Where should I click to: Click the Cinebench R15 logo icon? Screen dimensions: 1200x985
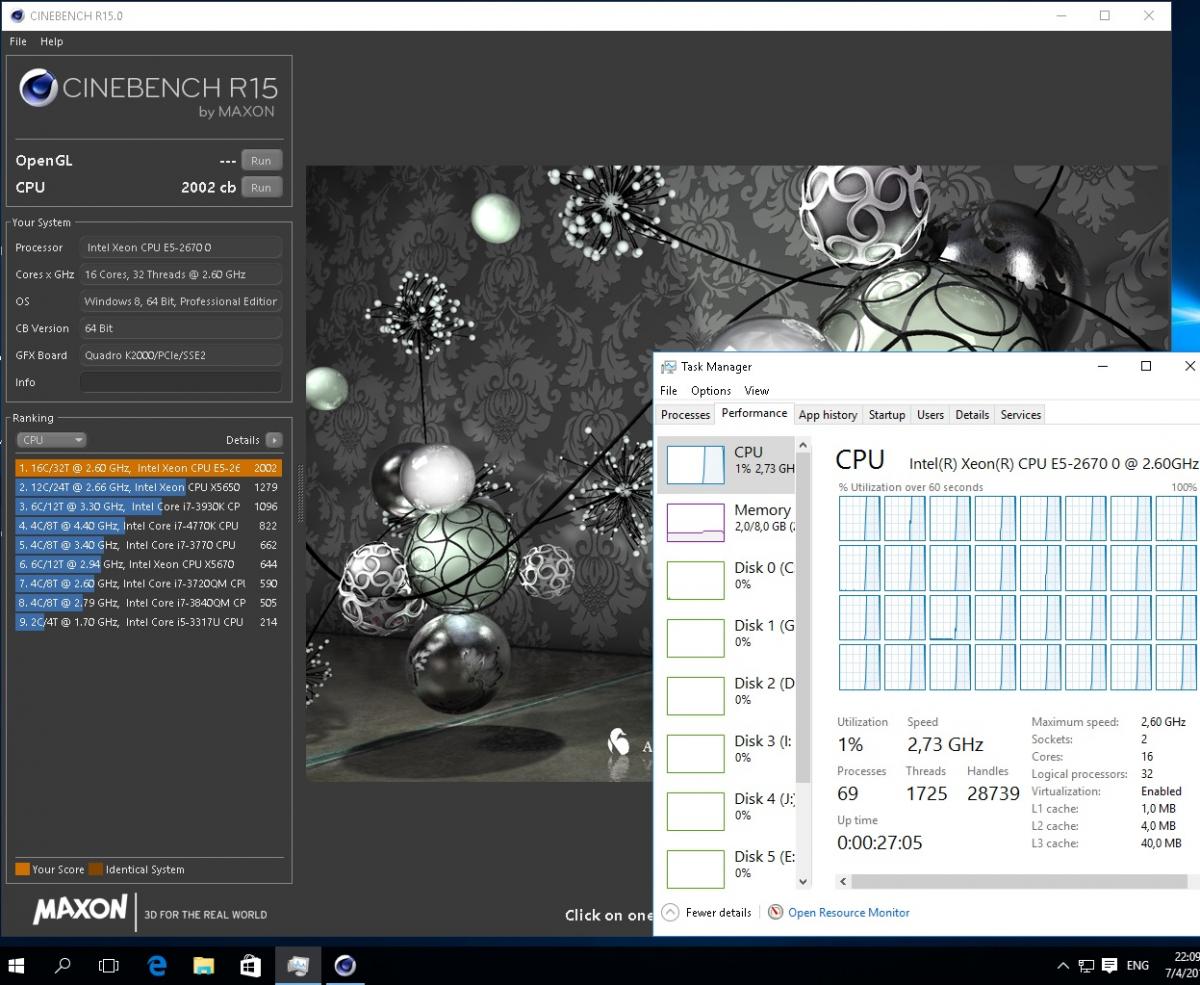(38, 89)
